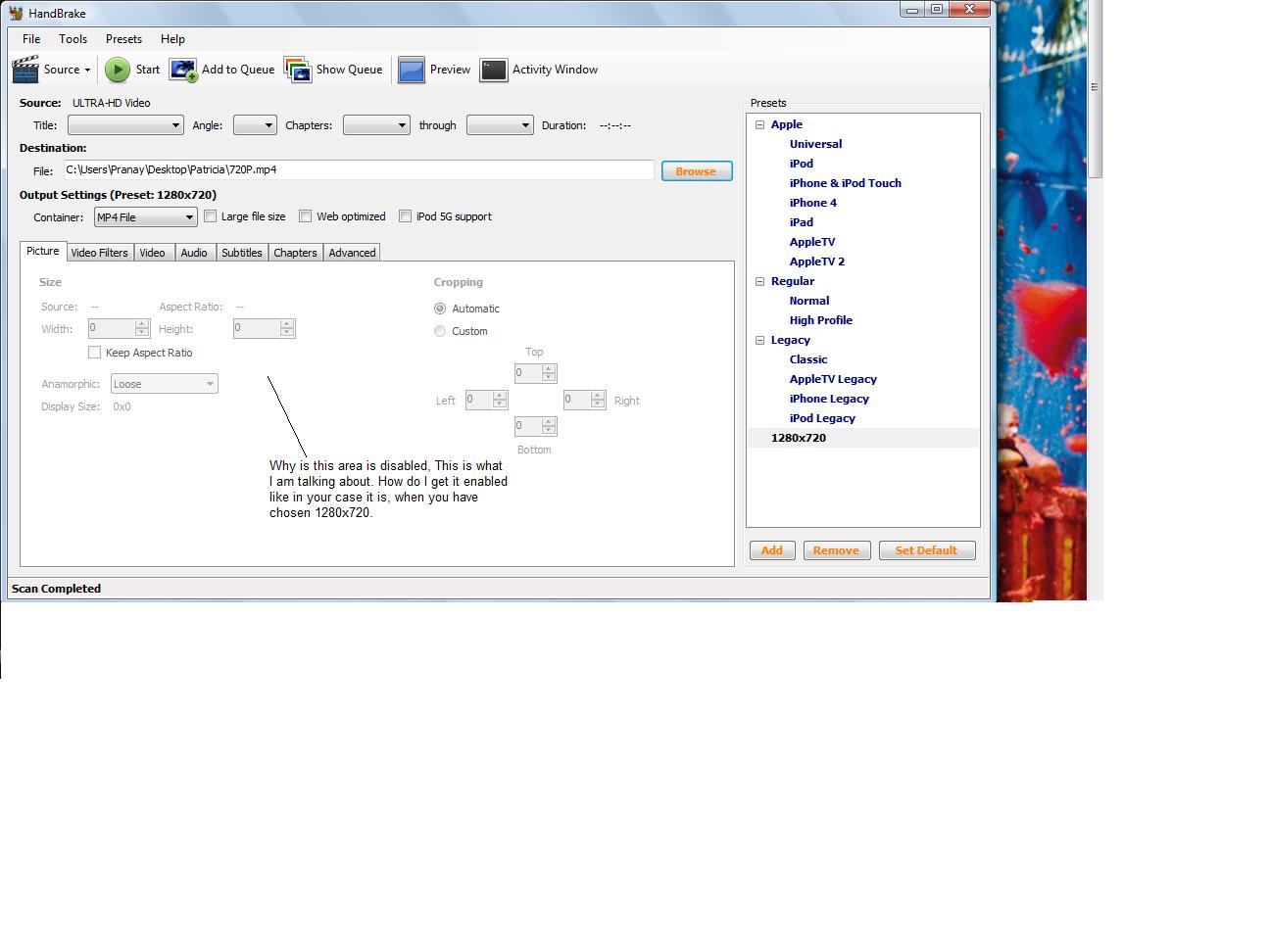
Task: Open the Tools menu
Action: [x=73, y=39]
